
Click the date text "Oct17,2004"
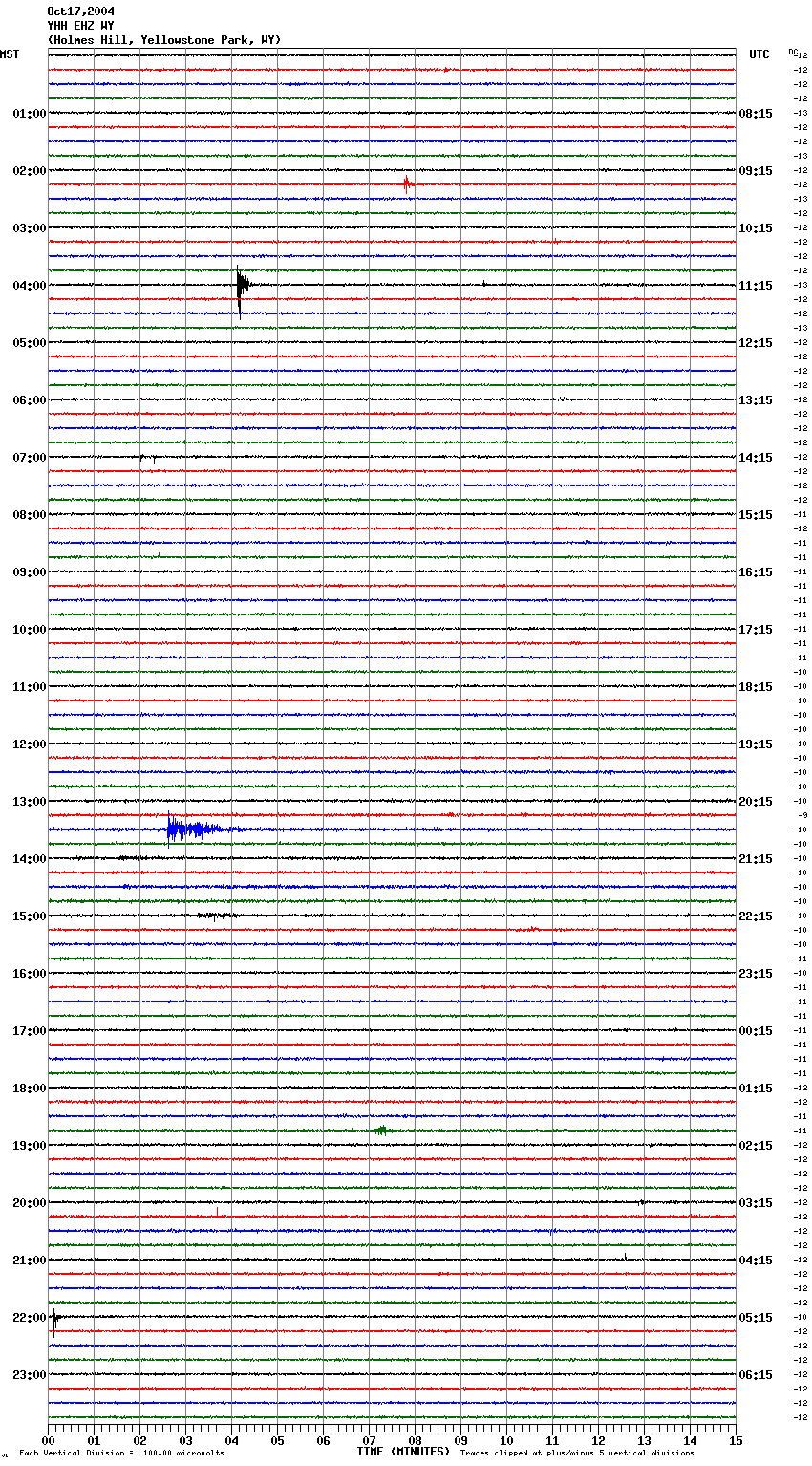80,11
